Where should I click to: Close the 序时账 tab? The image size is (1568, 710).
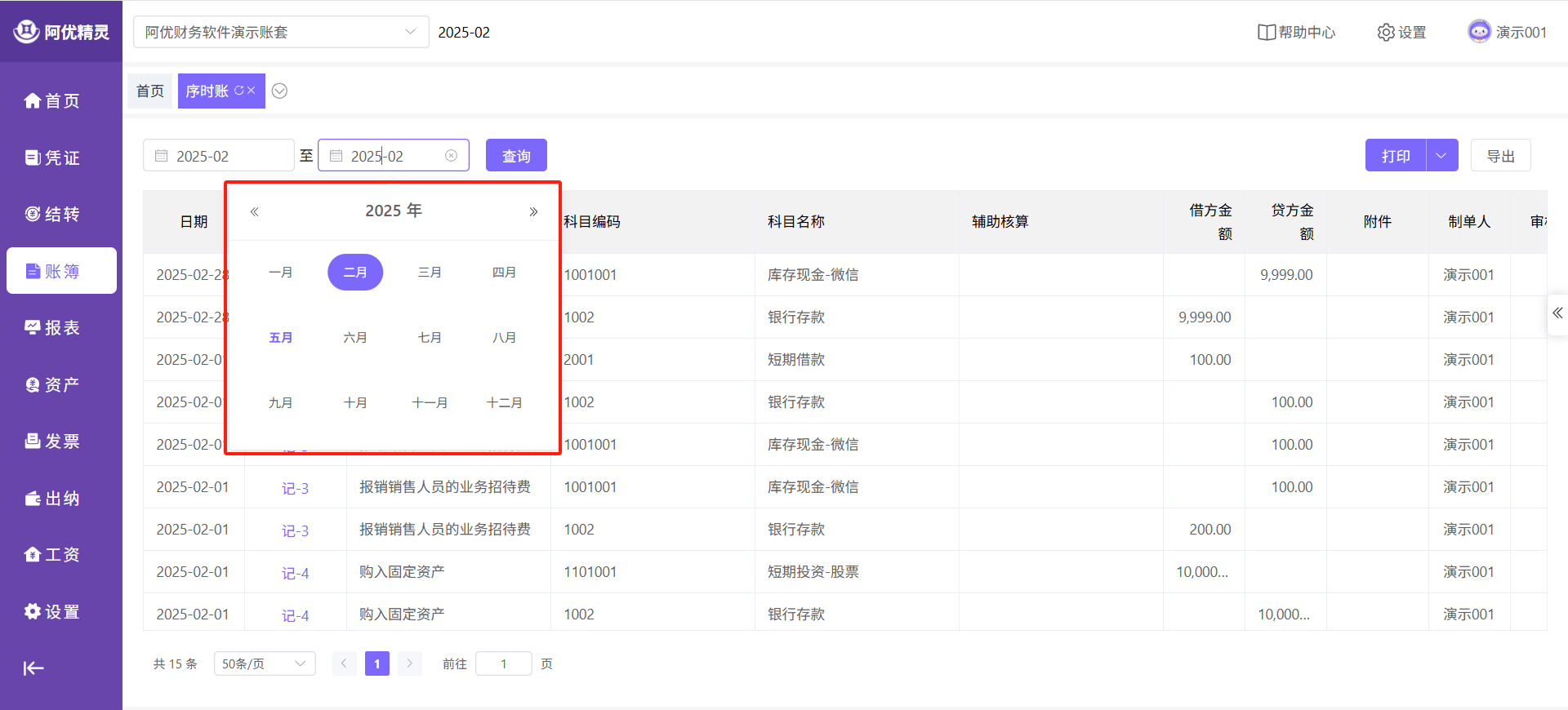coord(252,91)
